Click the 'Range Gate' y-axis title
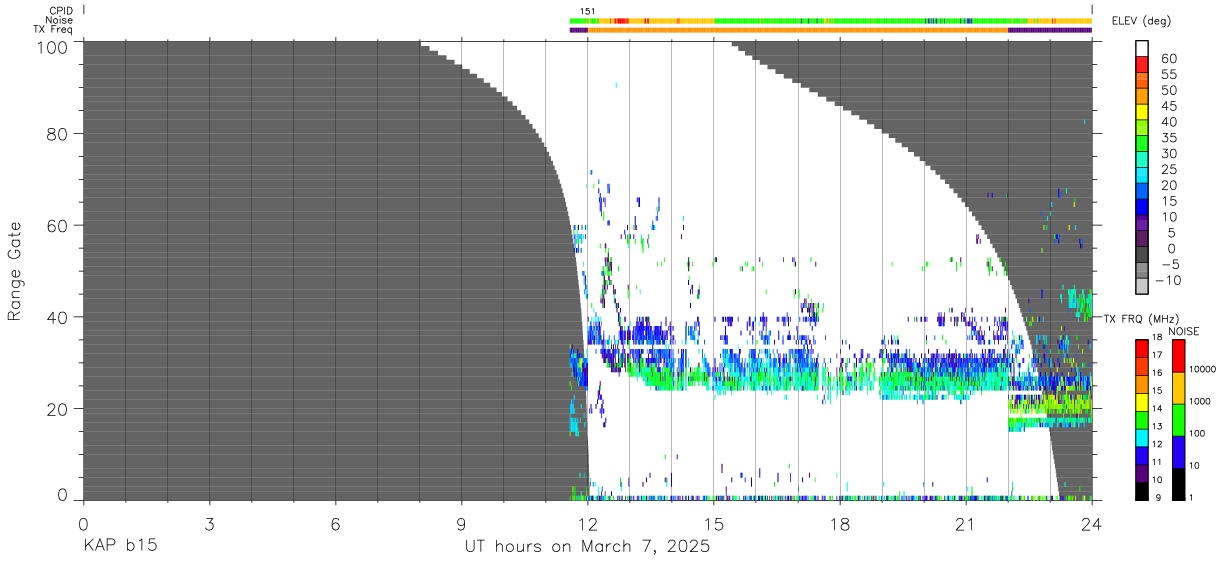Image resolution: width=1228 pixels, height=567 pixels. coord(15,271)
